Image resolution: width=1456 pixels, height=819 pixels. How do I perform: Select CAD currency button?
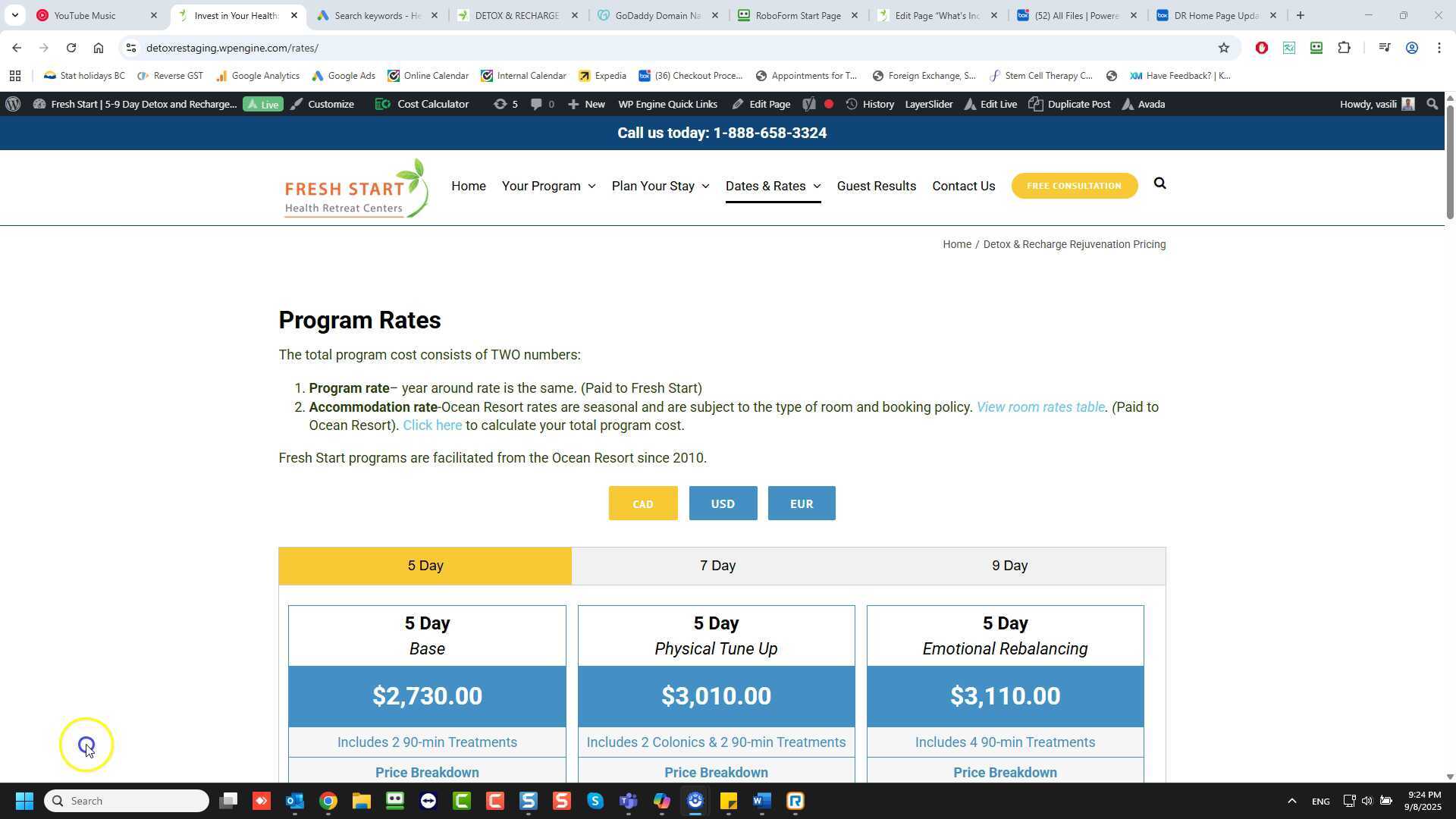[642, 504]
